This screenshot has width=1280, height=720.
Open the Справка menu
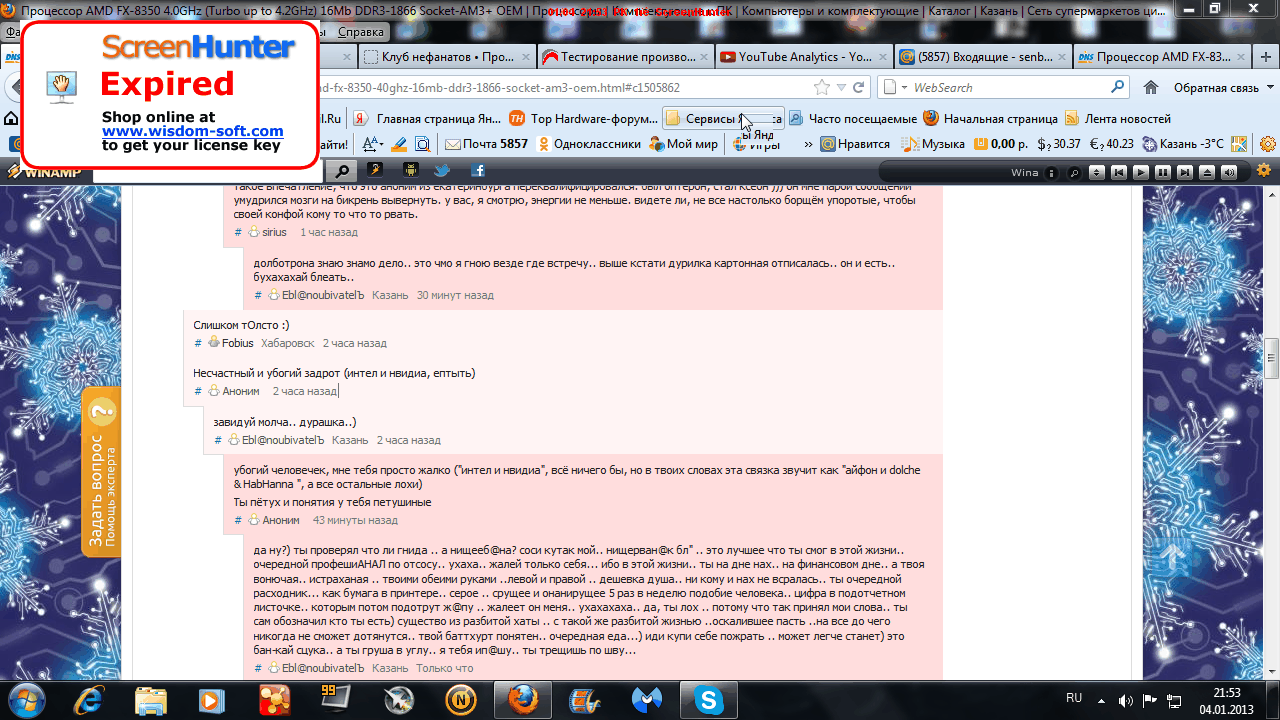361,32
